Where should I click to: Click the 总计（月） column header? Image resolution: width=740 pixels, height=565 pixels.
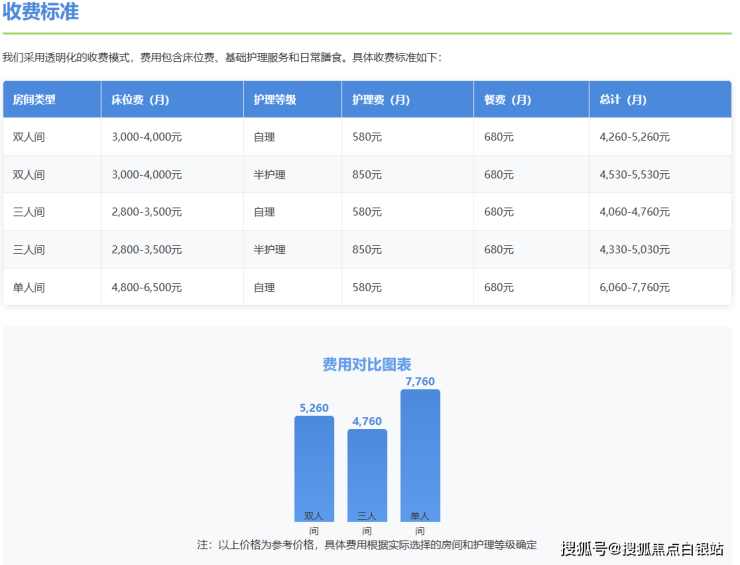pos(623,100)
